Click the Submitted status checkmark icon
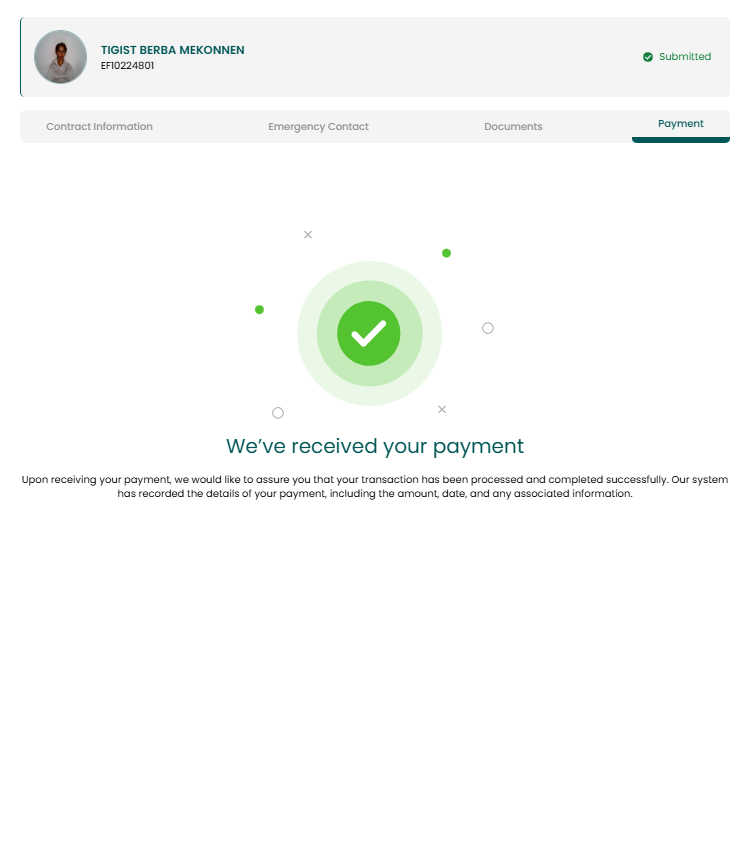This screenshot has width=749, height=865. tap(648, 57)
